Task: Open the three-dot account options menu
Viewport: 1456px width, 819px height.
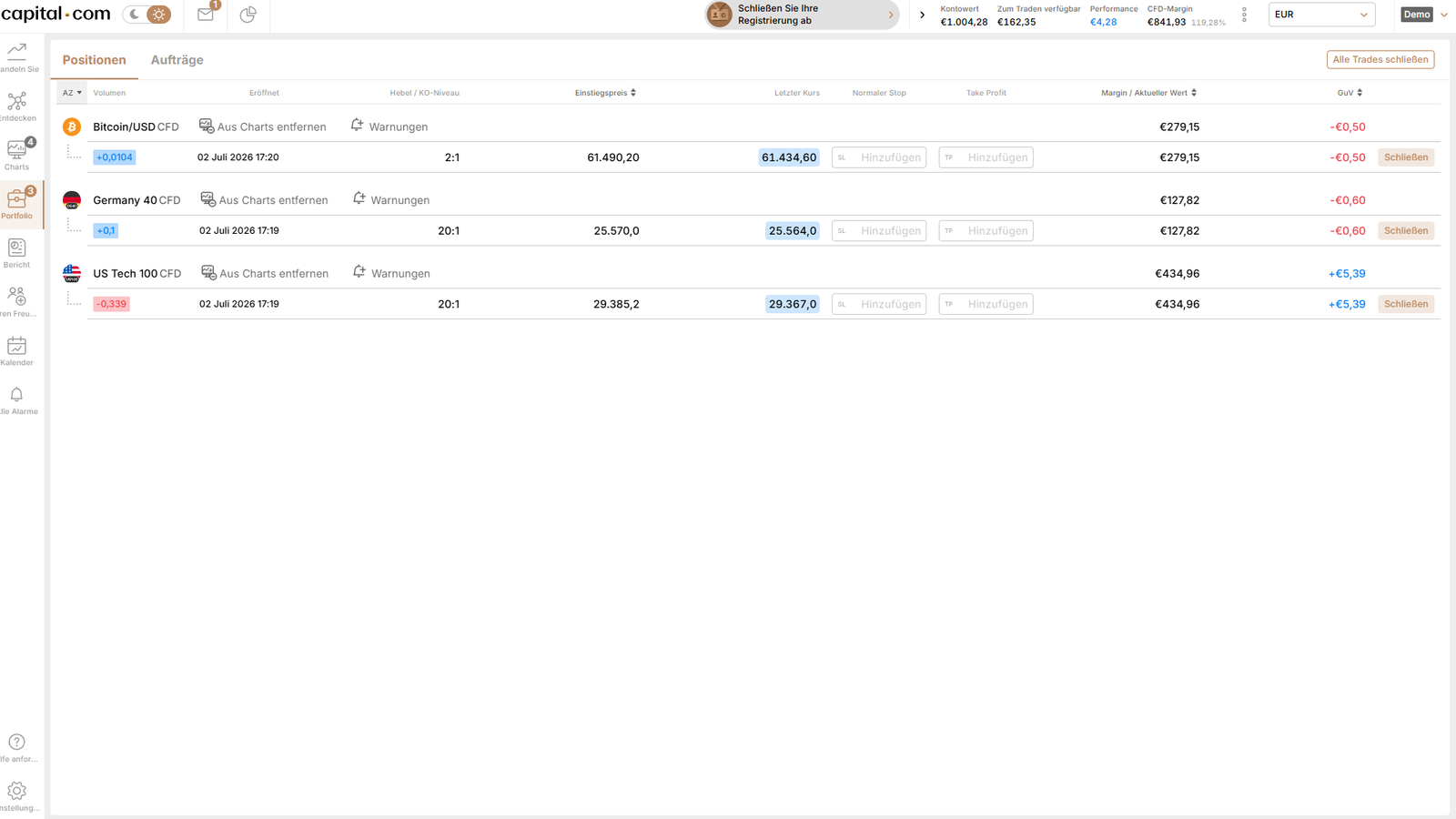Action: click(1244, 15)
